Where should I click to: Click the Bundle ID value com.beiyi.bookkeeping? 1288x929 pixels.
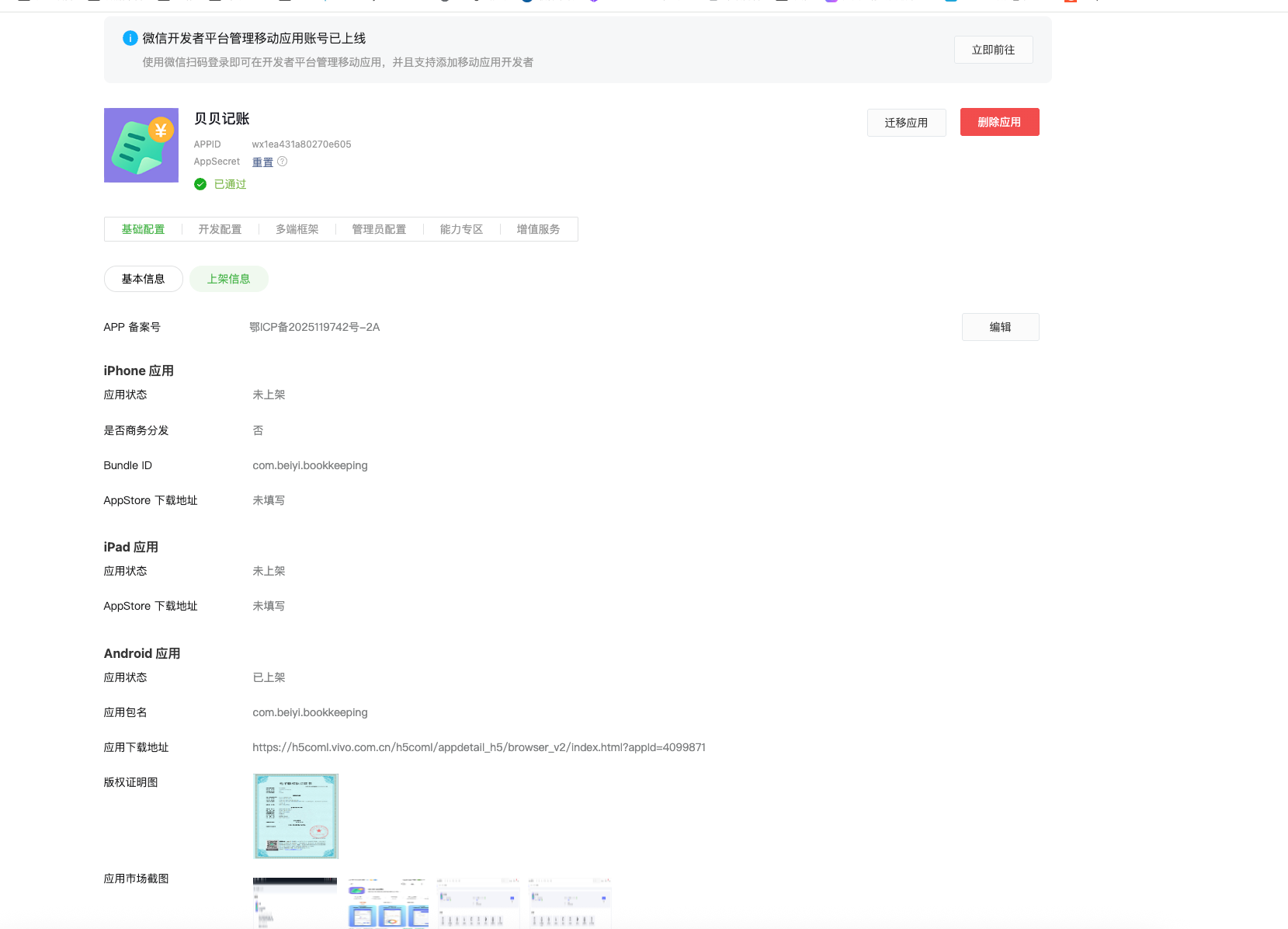(311, 465)
